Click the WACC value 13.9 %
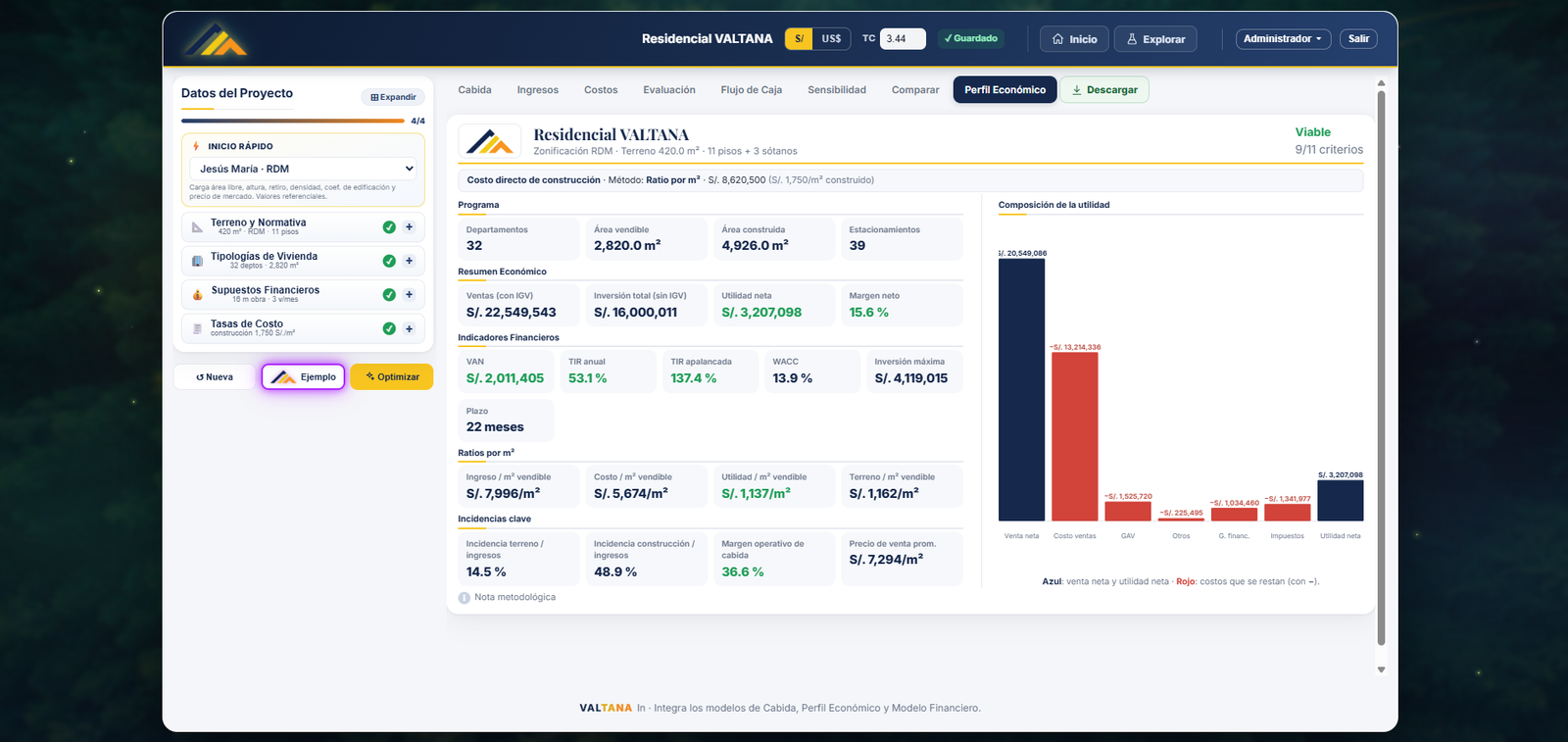The height and width of the screenshot is (742, 1568). (792, 378)
